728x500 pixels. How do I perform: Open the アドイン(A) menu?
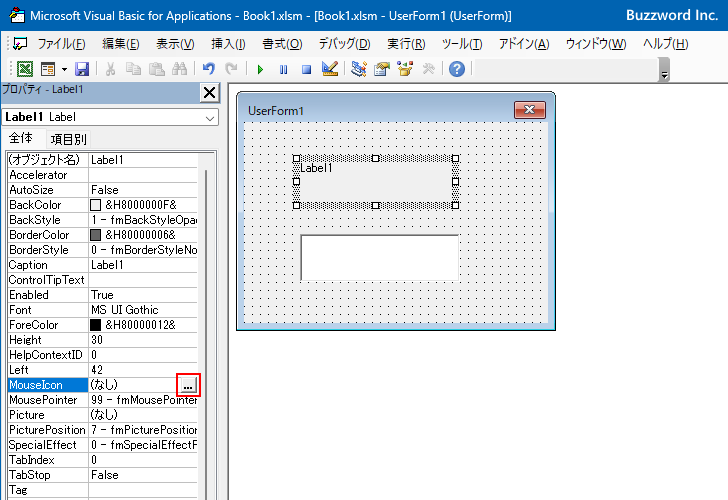524,44
